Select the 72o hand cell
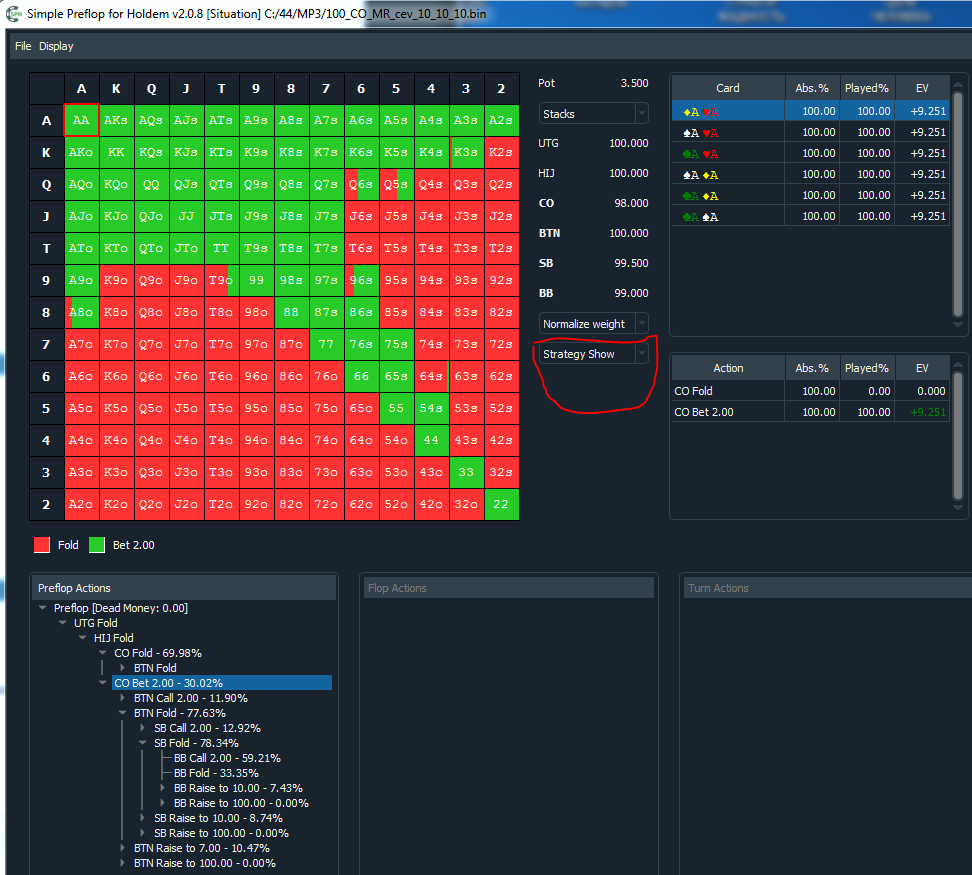 pos(326,504)
